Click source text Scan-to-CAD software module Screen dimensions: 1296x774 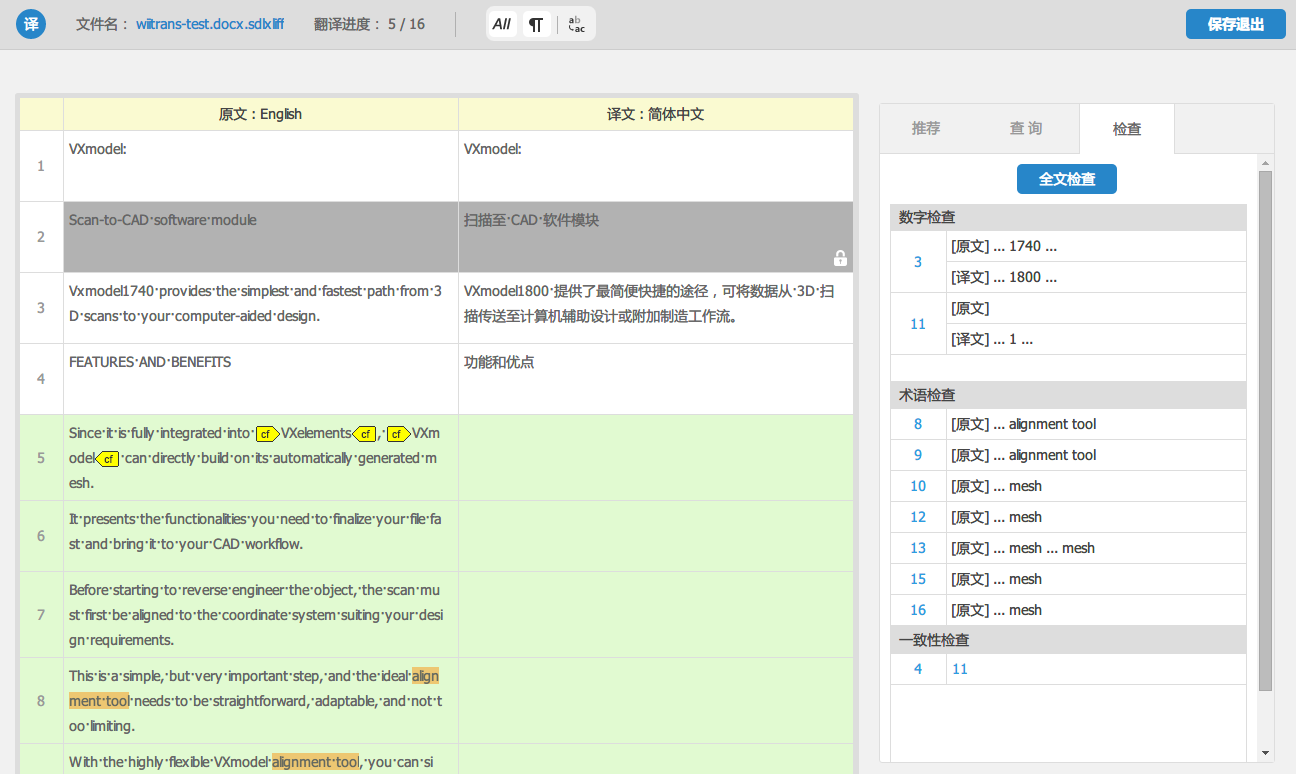[x=163, y=220]
